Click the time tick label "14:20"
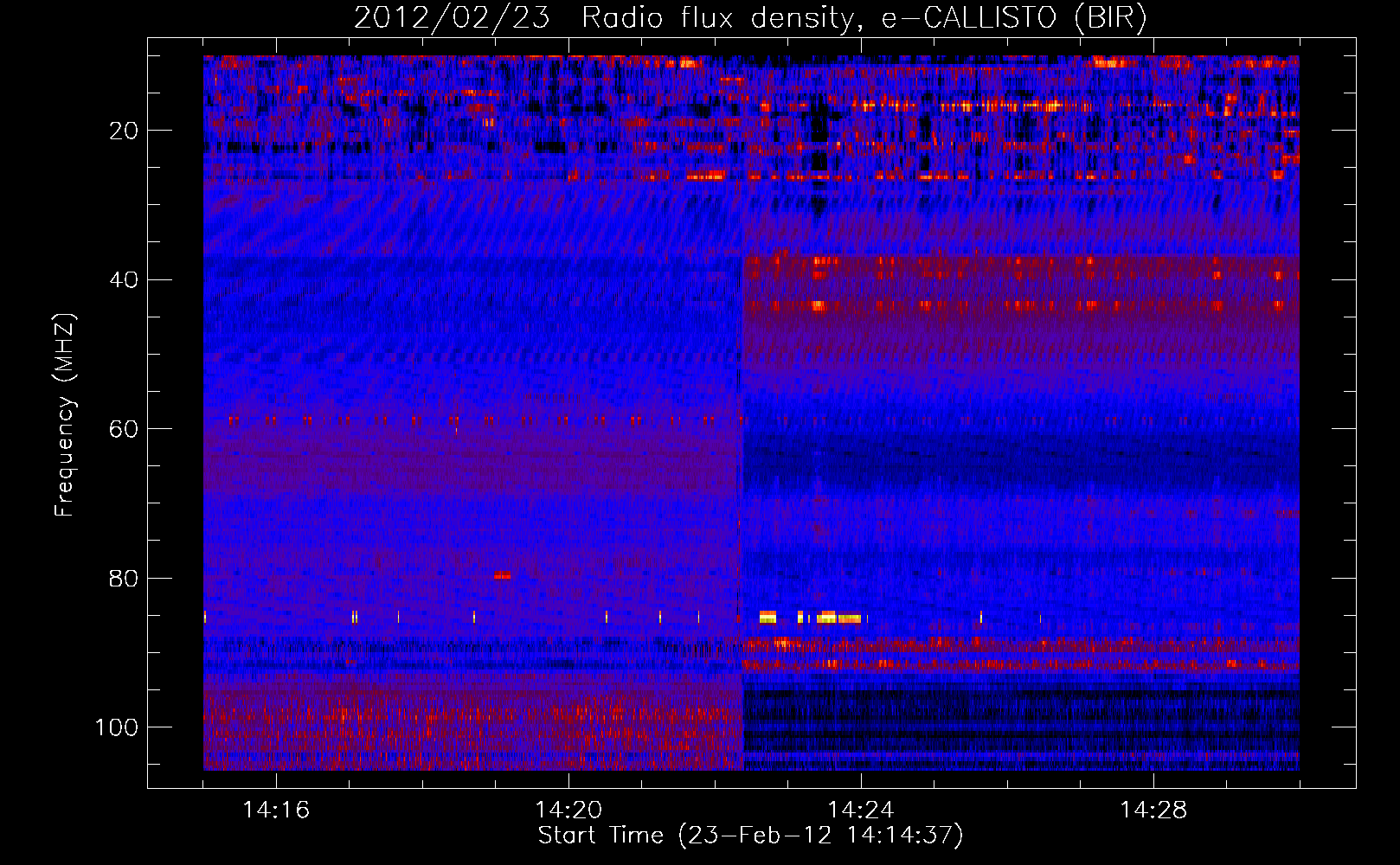This screenshot has width=1400, height=865. 568,810
